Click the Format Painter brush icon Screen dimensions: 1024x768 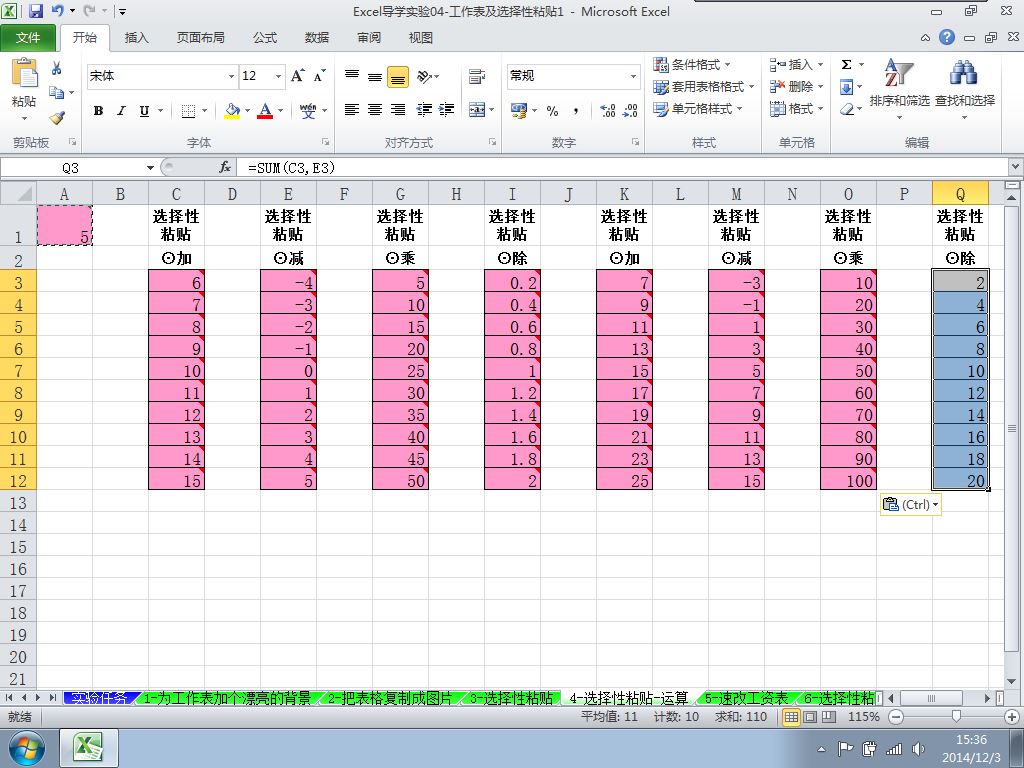[57, 117]
